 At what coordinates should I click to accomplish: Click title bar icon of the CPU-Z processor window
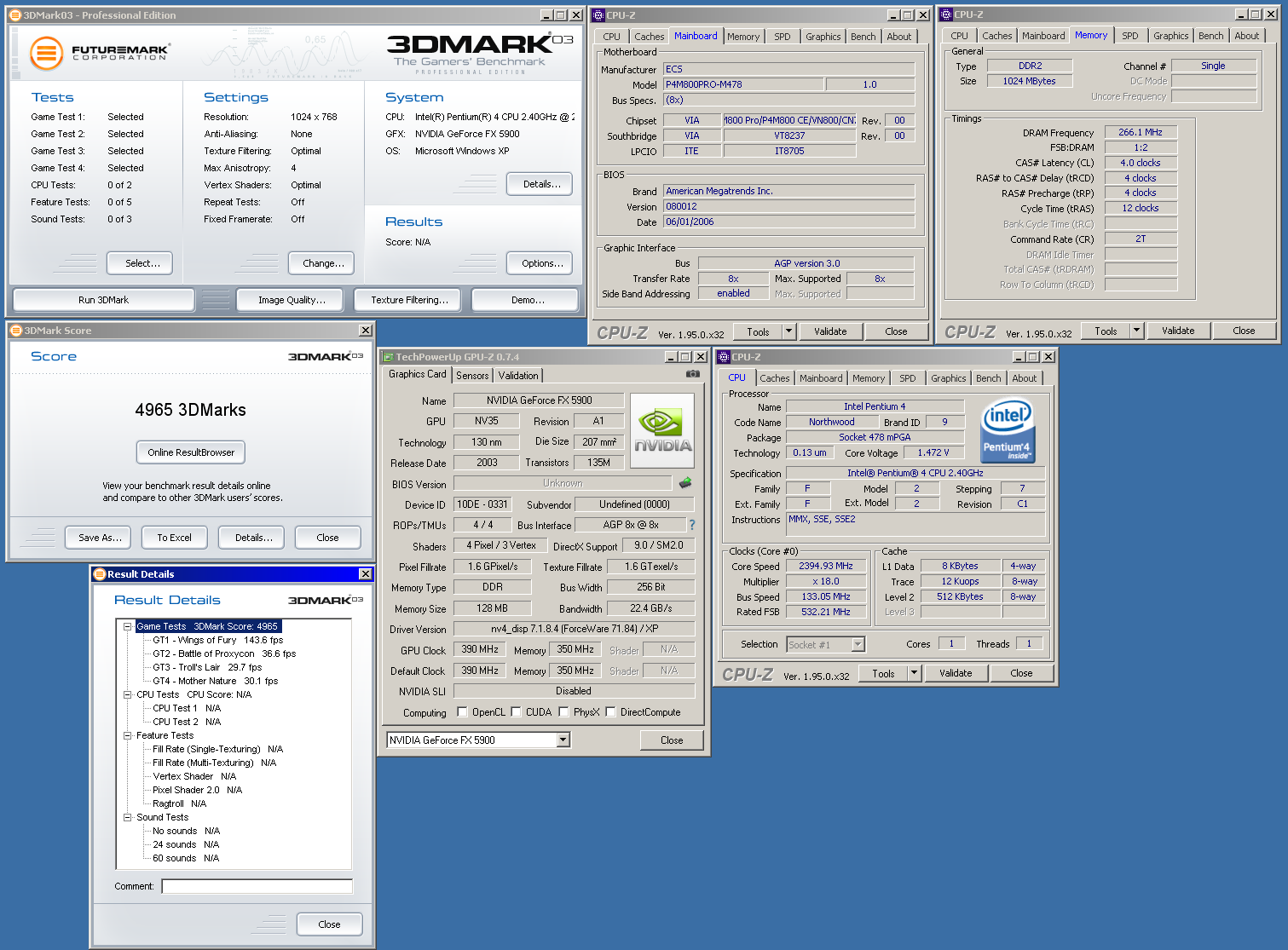[x=724, y=357]
